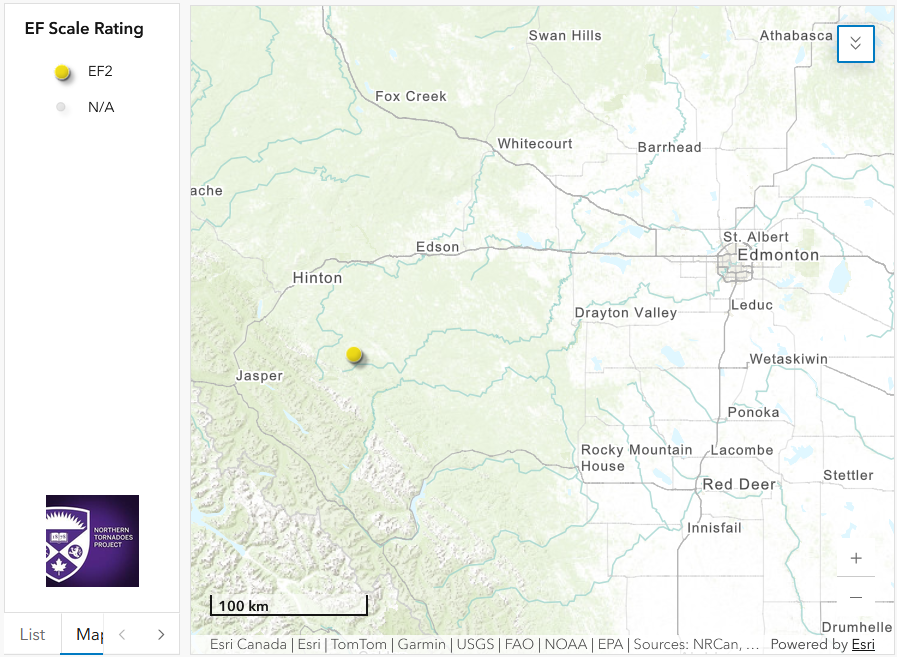Screen dimensions: 897x657
Task: Switch to the List tab
Action: [x=33, y=634]
